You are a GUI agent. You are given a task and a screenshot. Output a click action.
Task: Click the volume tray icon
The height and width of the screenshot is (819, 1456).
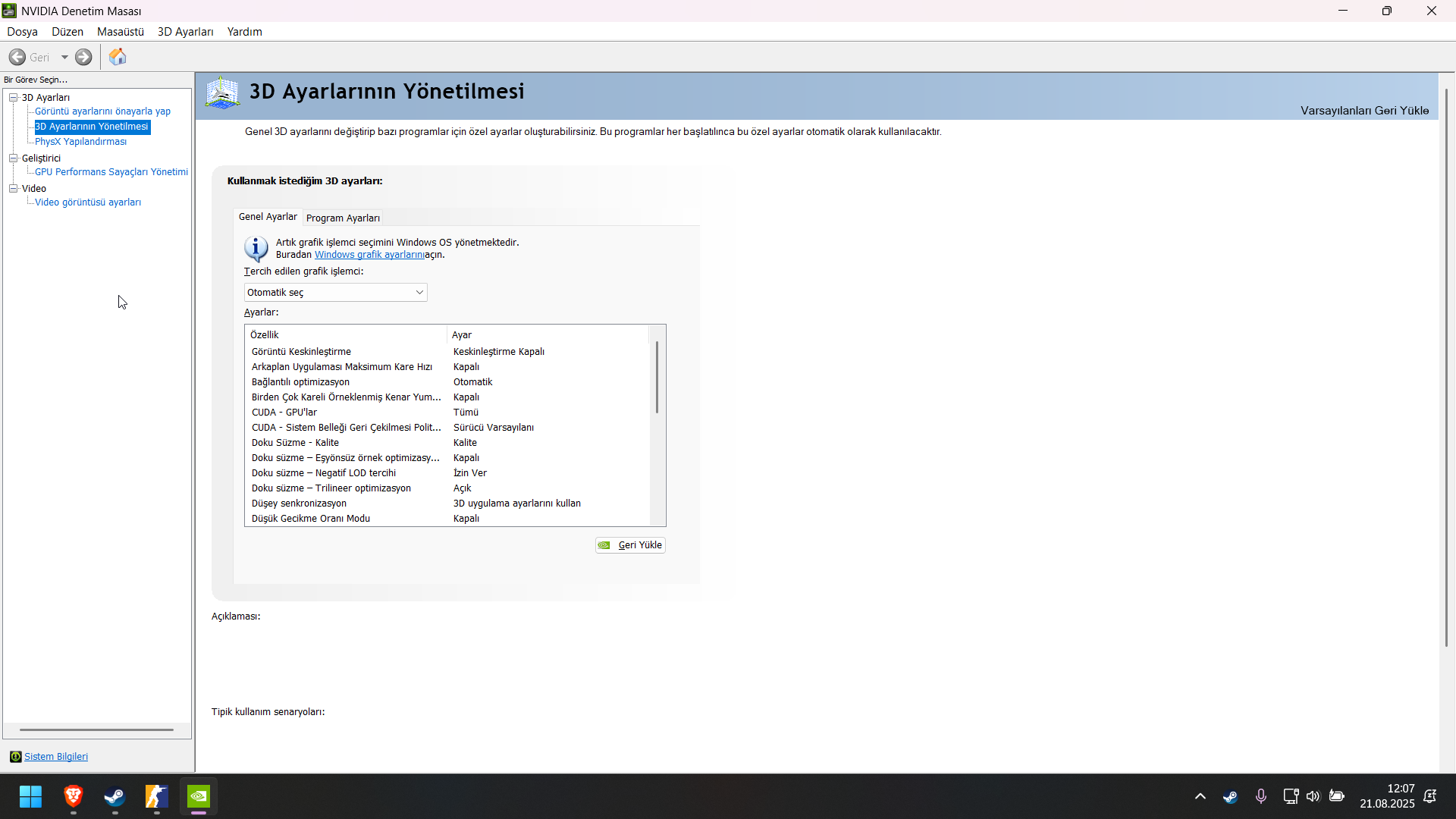tap(1313, 796)
